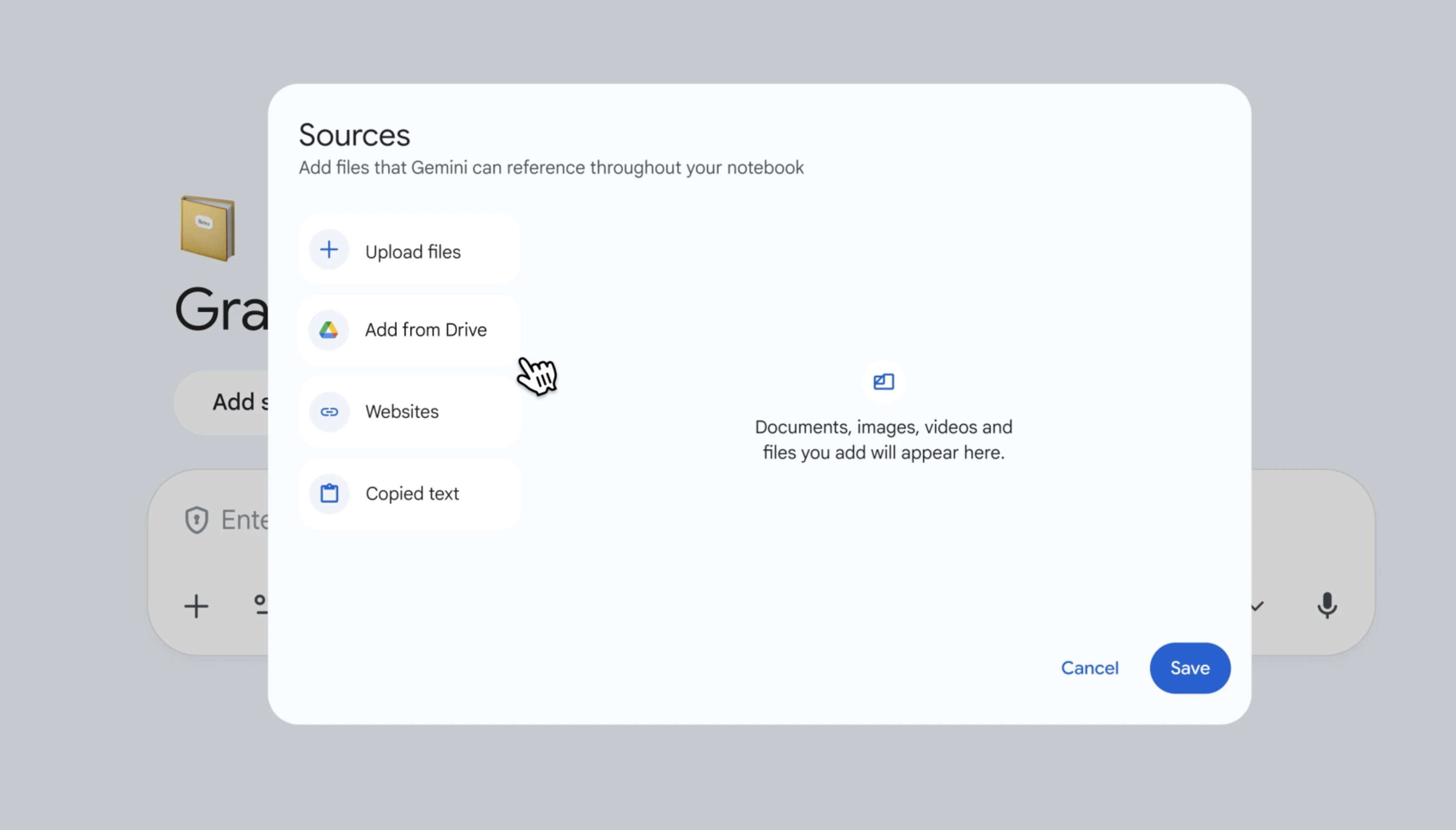The height and width of the screenshot is (830, 1456).
Task: Click the Add source chip behind the dialog
Action: [x=239, y=402]
